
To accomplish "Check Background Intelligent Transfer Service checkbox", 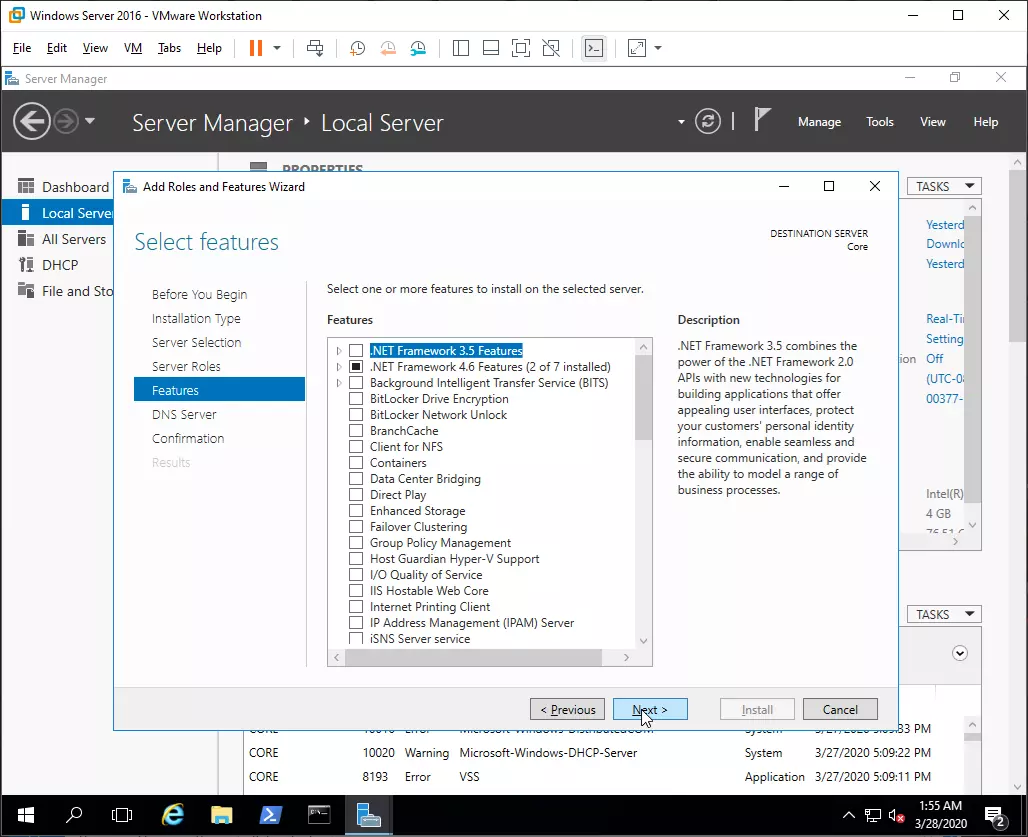I will tap(356, 383).
